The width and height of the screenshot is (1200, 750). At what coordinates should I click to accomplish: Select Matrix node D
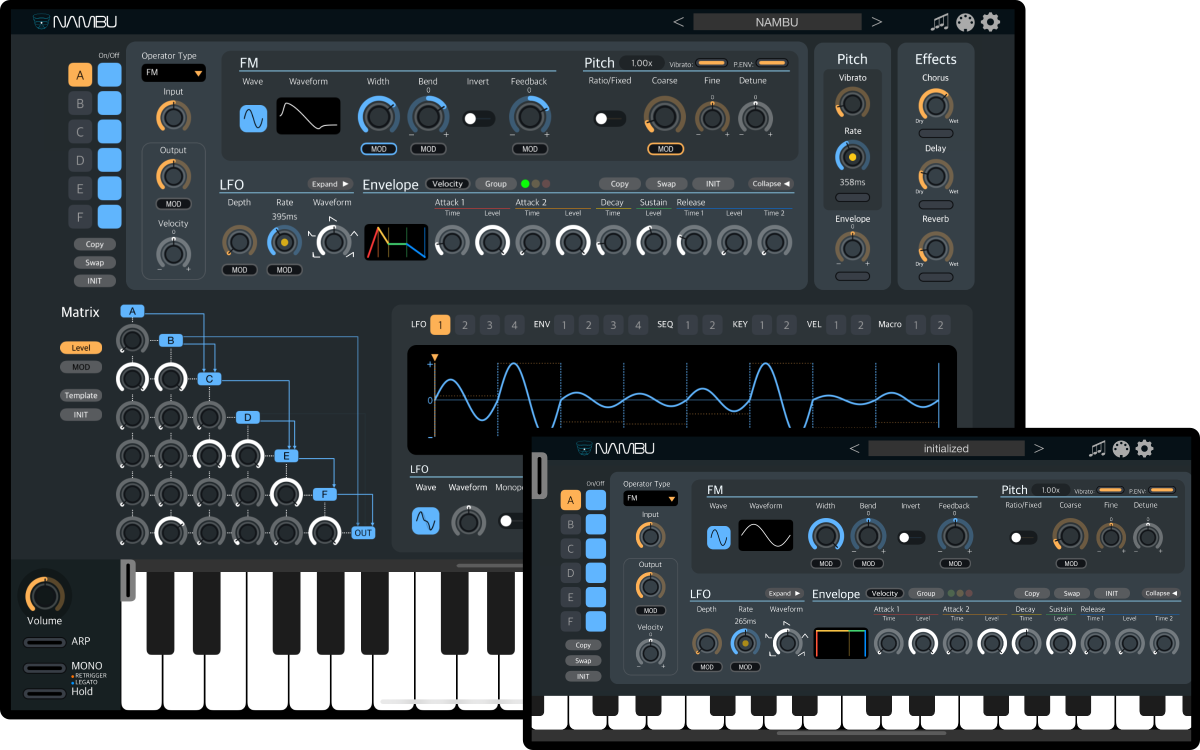[247, 417]
